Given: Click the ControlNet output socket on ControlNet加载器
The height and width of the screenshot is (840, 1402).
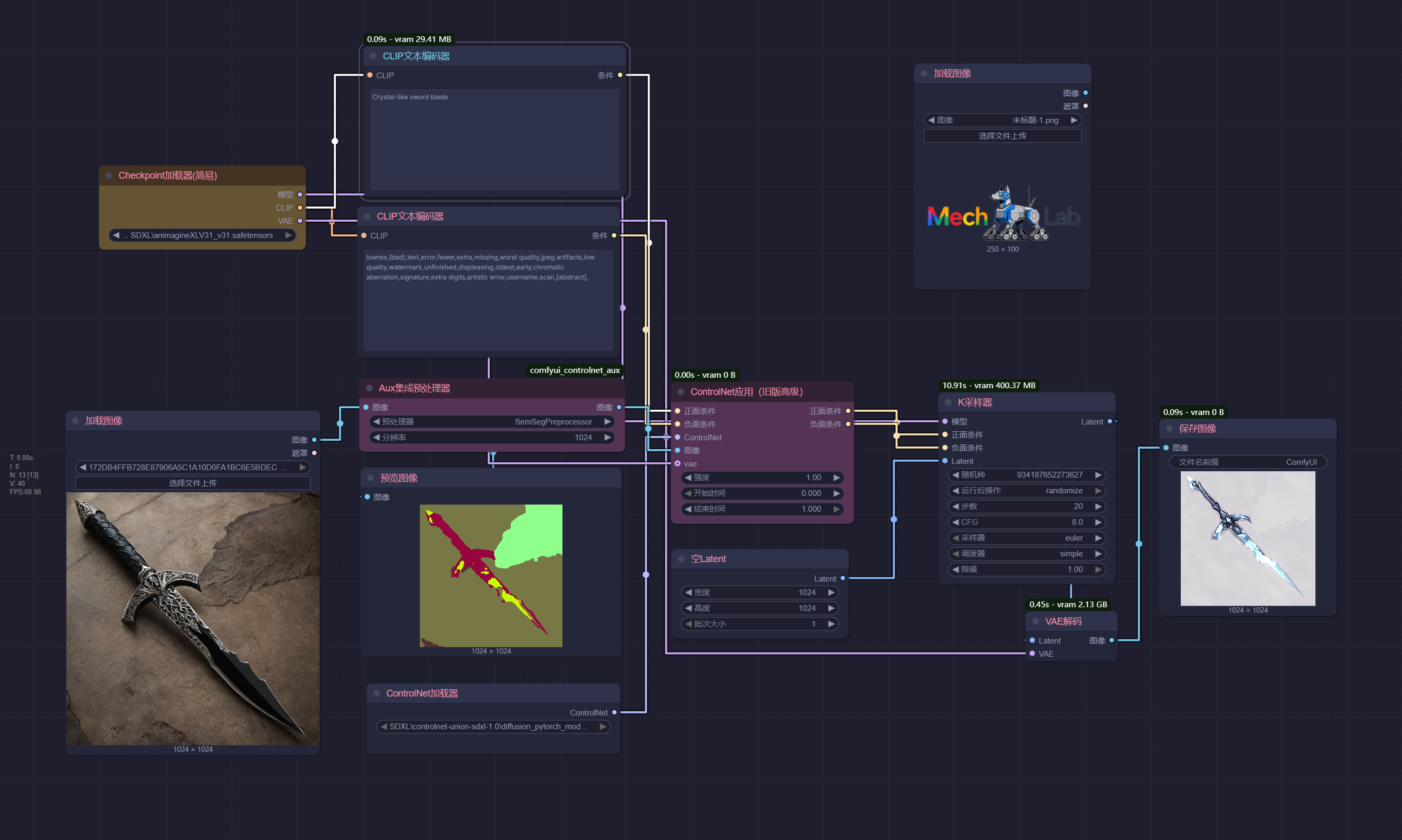Looking at the screenshot, I should 614,713.
